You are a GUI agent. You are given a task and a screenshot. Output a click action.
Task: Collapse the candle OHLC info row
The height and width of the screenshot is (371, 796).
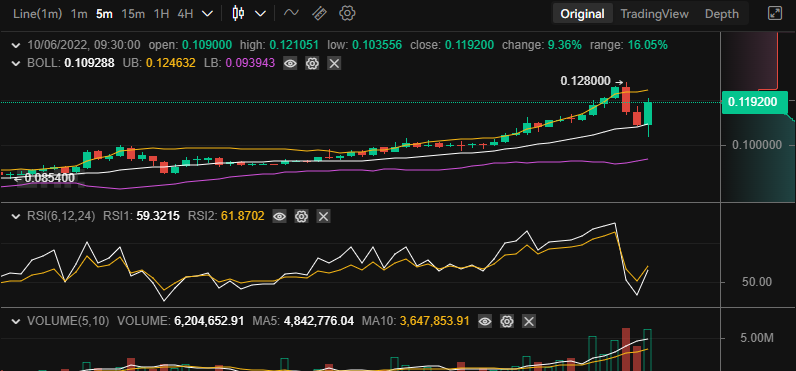click(x=17, y=45)
